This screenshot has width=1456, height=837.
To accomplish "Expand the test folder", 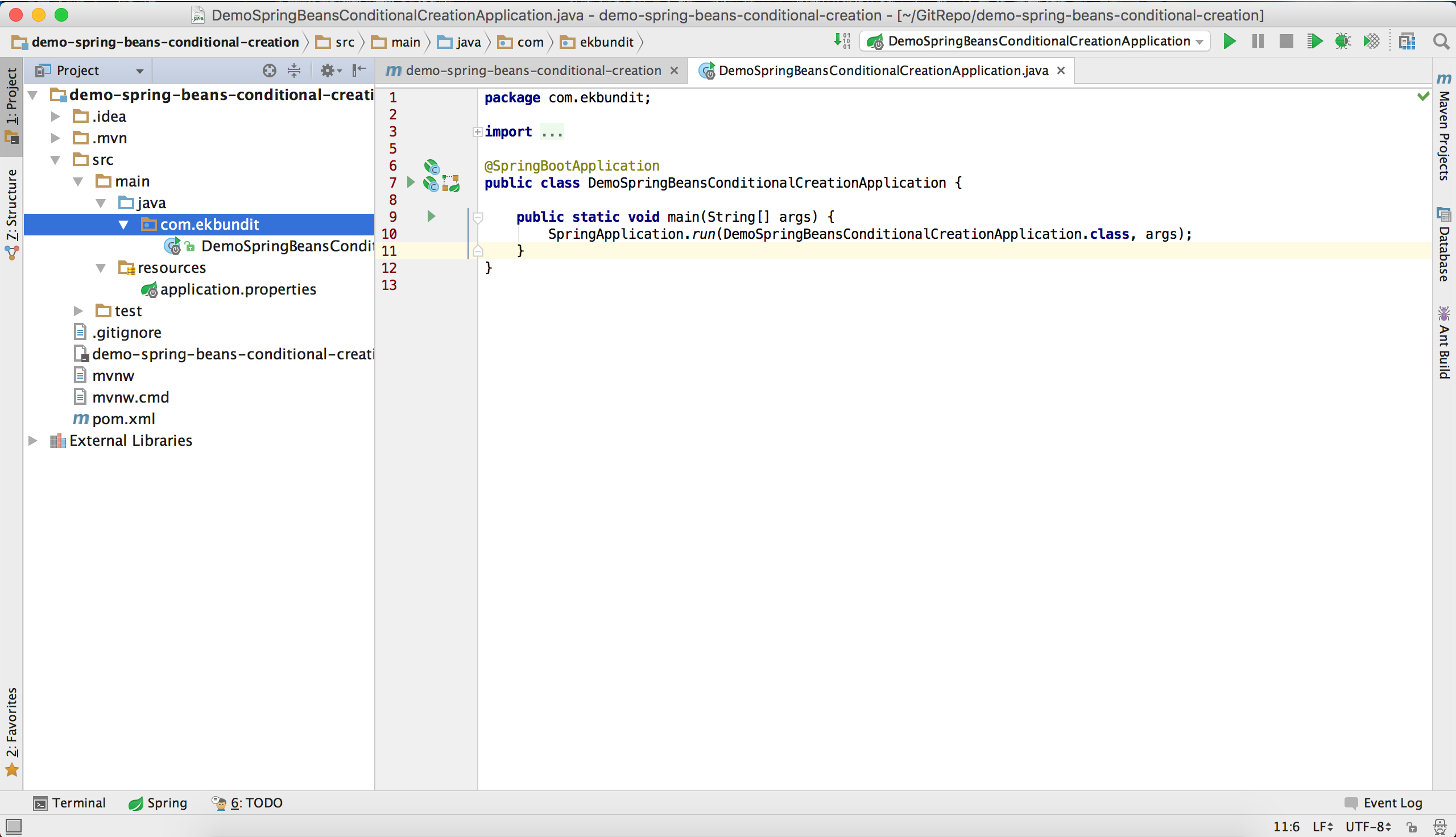I will pyautogui.click(x=78, y=310).
